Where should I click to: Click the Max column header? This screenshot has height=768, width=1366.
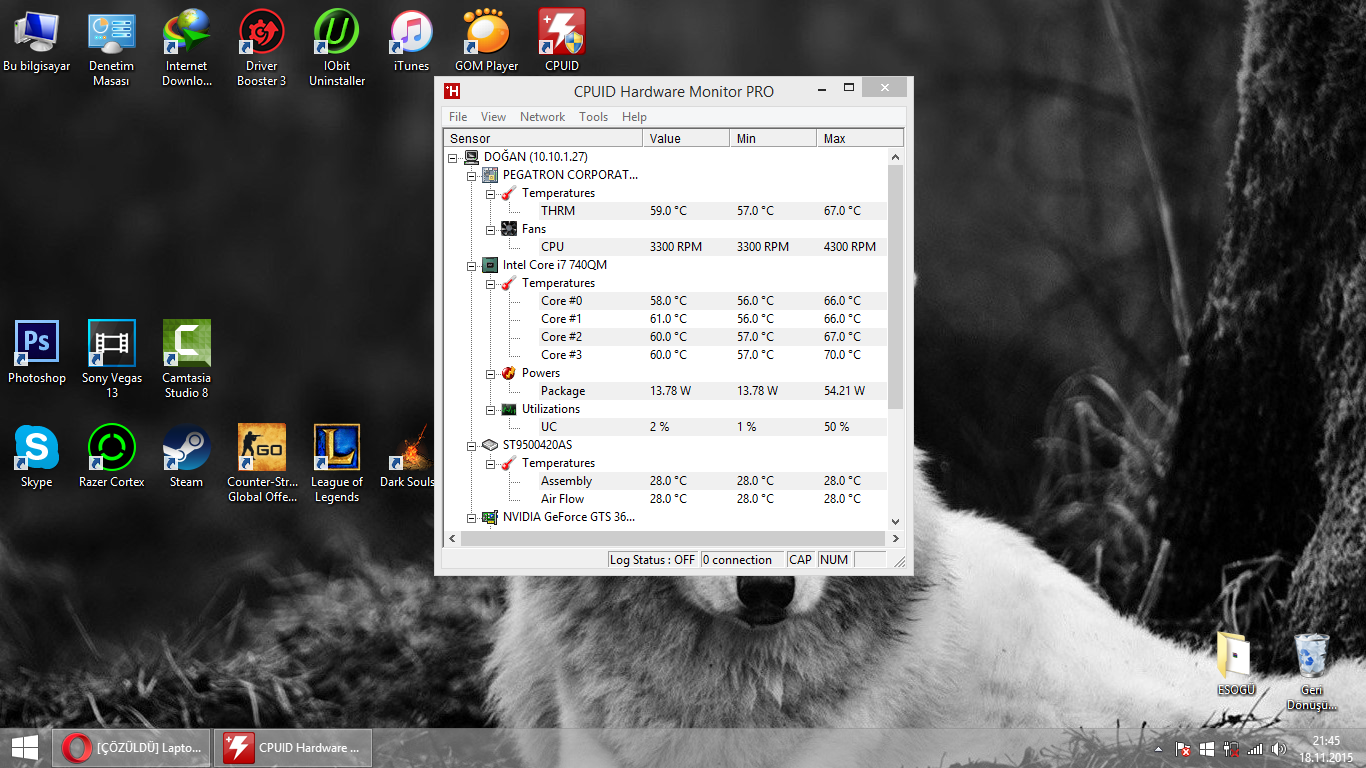tap(860, 138)
